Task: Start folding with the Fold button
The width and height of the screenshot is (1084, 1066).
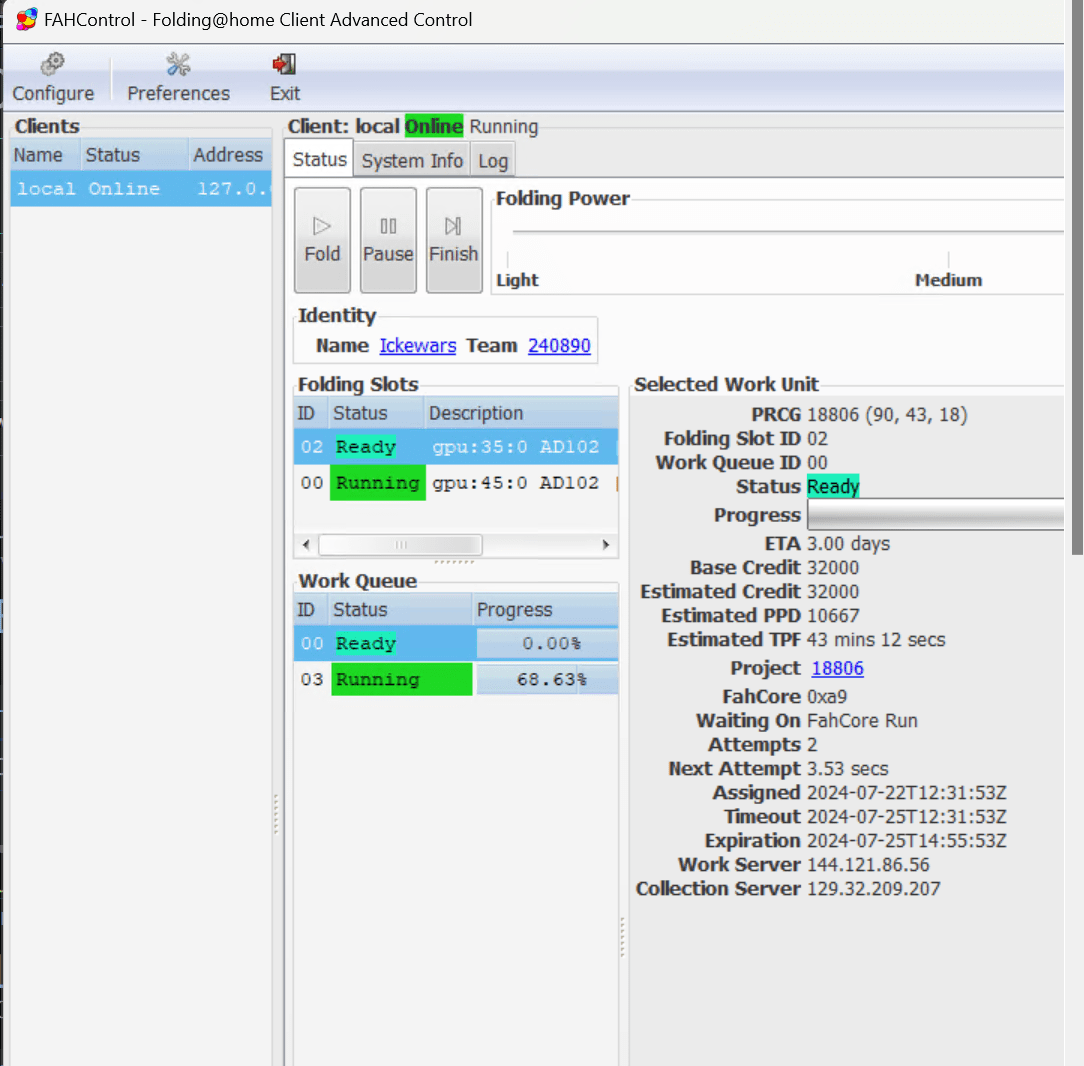Action: click(x=322, y=240)
